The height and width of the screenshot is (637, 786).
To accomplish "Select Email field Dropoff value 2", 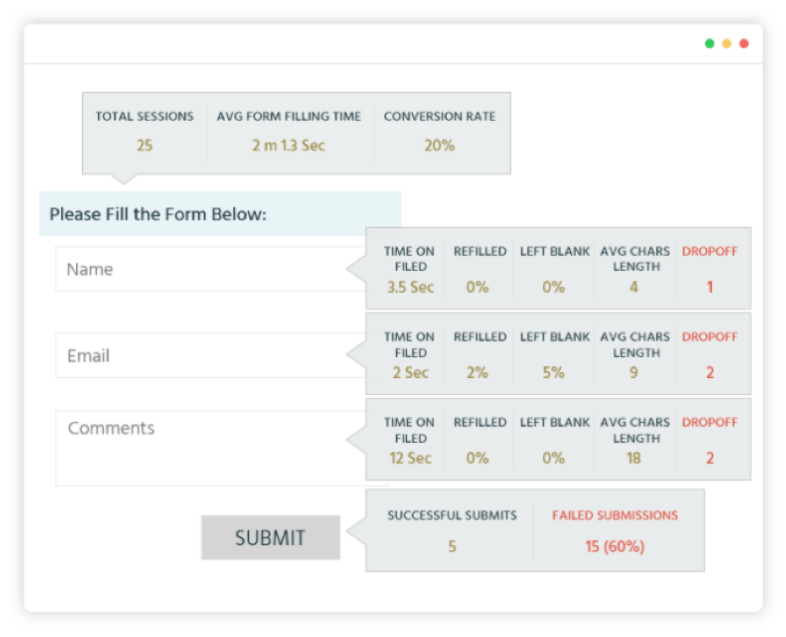I will [x=710, y=372].
